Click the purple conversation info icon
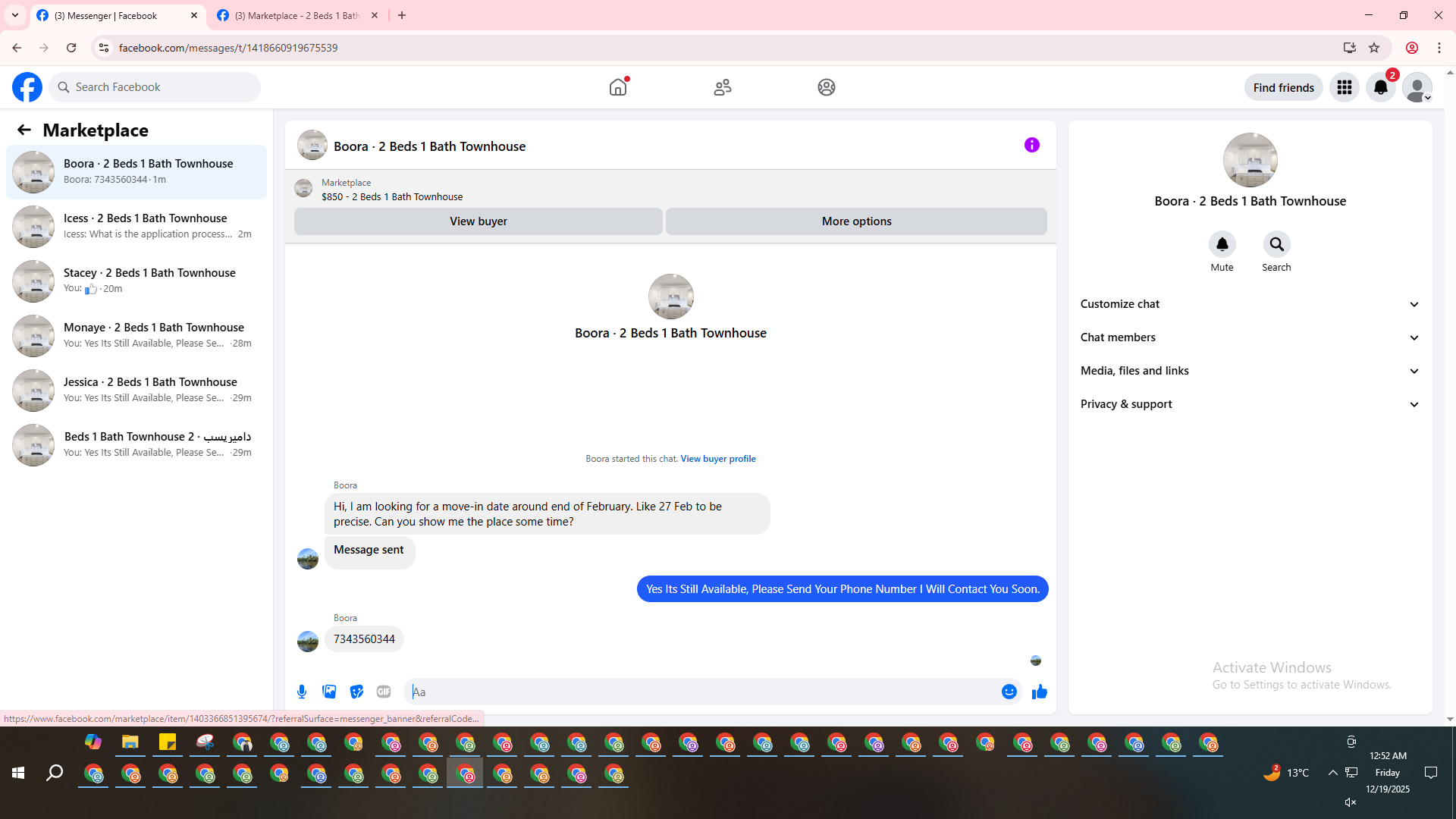Screen dimensions: 1456x819 click(1031, 145)
